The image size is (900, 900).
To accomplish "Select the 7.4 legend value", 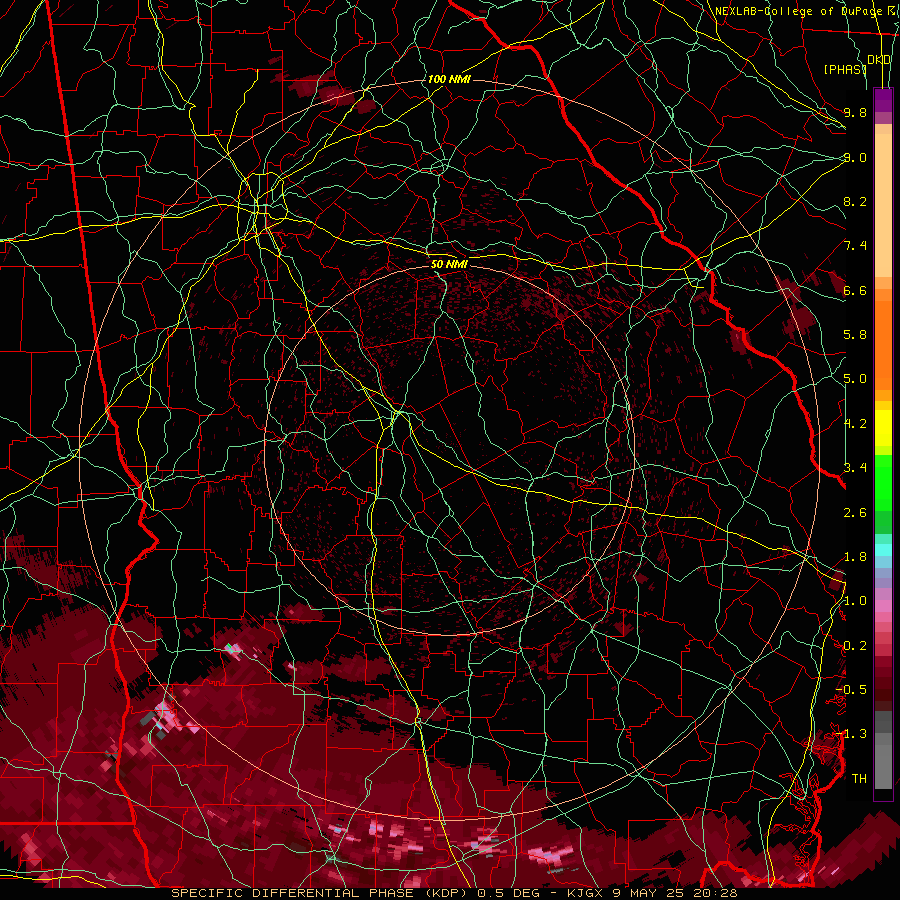I will [x=855, y=246].
